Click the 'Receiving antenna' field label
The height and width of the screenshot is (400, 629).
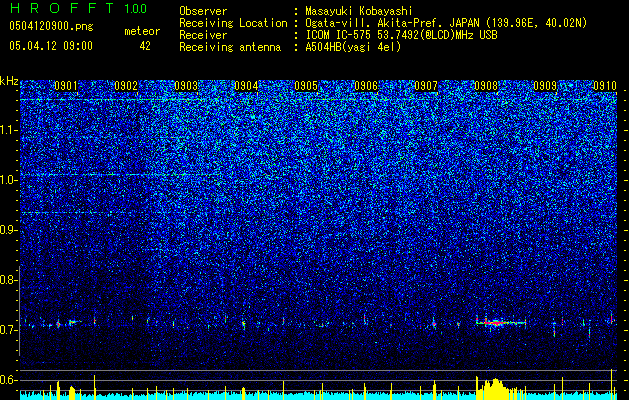(230, 47)
